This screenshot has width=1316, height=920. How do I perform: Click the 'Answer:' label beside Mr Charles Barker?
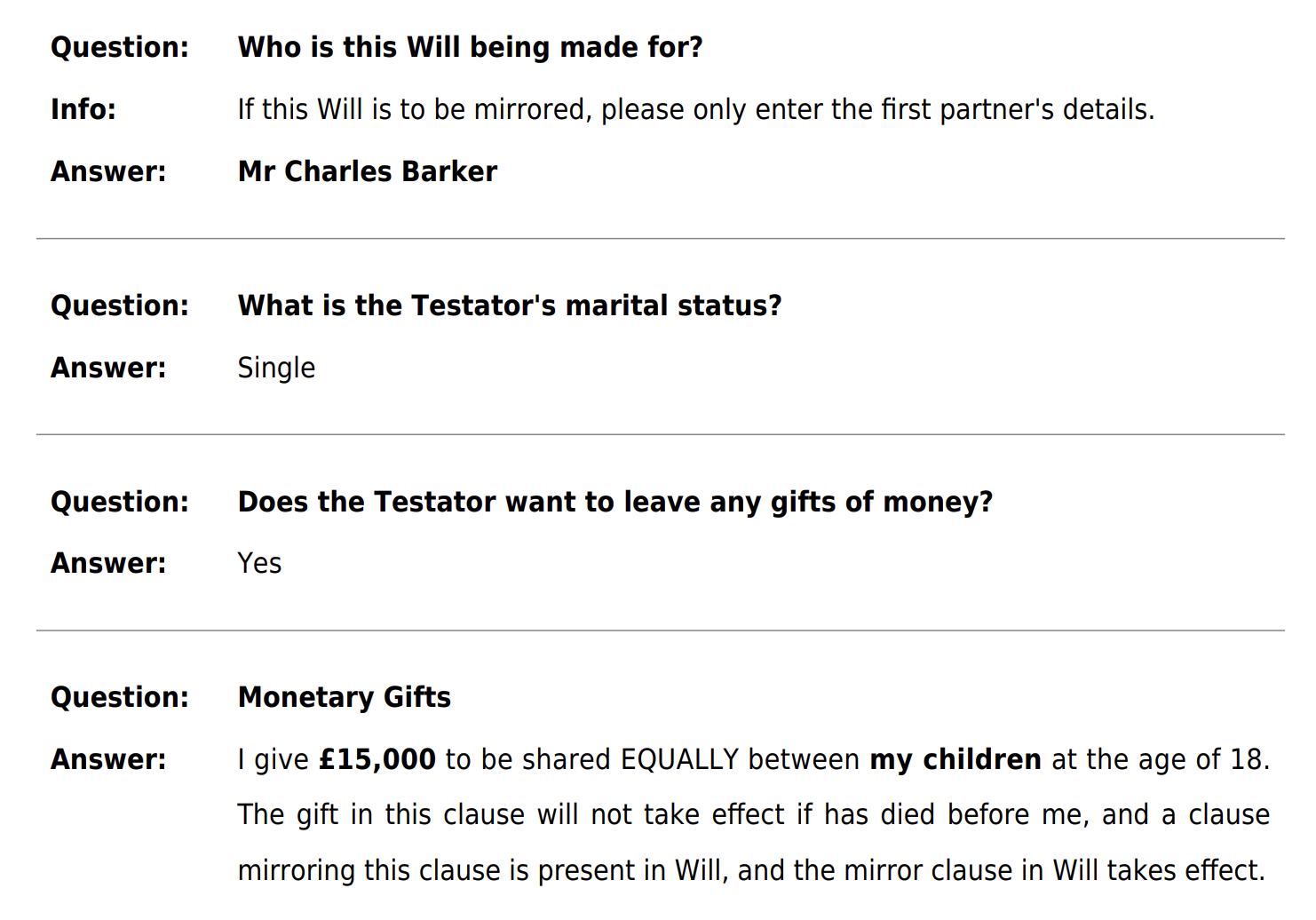pos(108,171)
